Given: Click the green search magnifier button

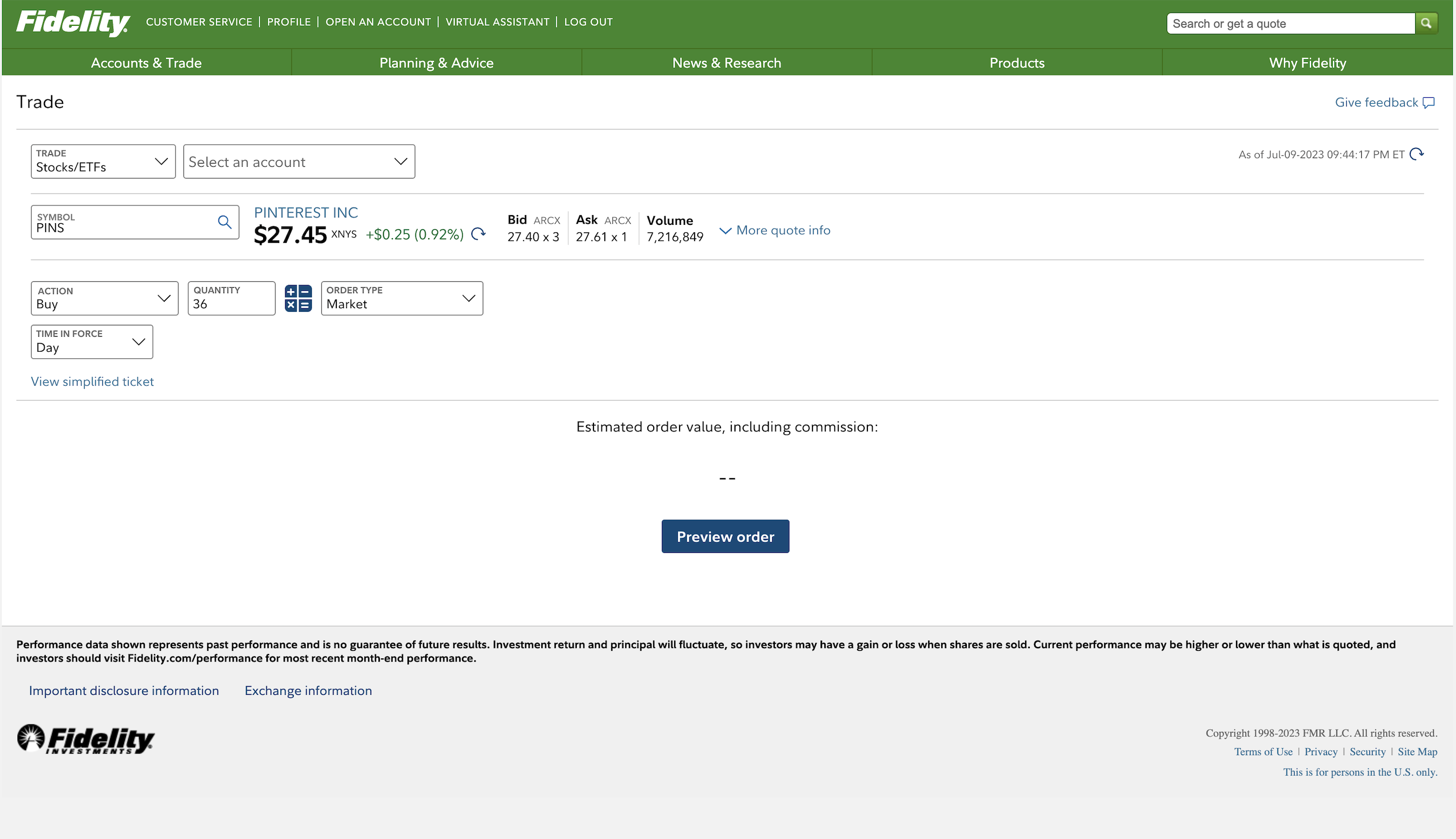Looking at the screenshot, I should 1425,23.
